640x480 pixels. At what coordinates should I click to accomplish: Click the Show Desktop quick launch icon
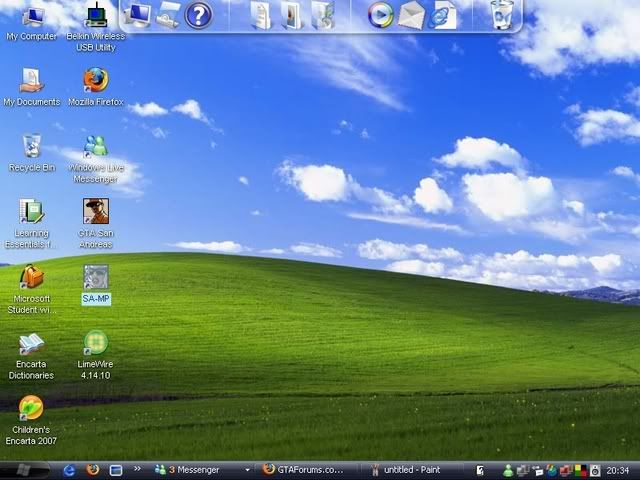coord(116,471)
